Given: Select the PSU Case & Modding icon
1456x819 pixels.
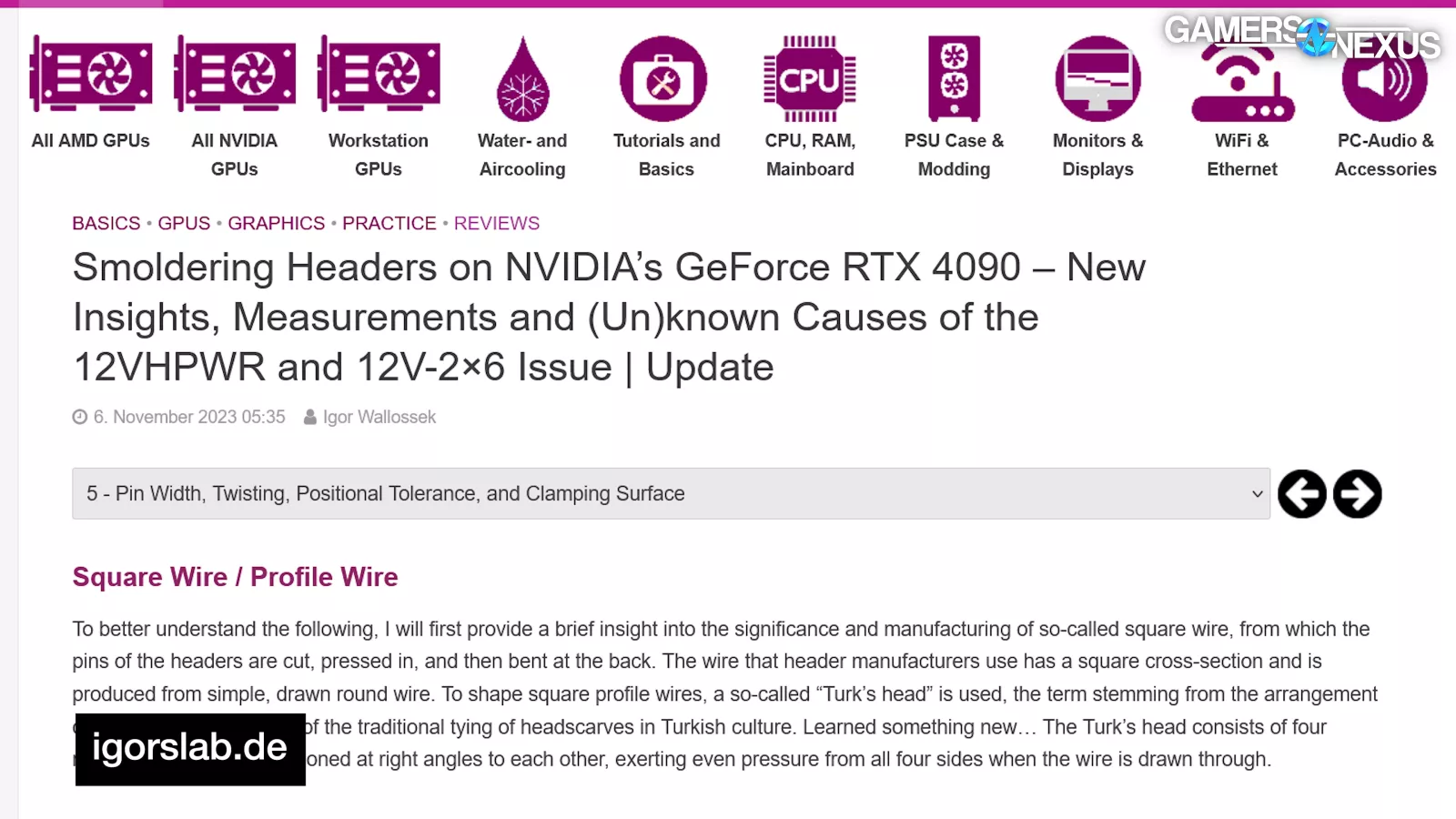Looking at the screenshot, I should click(954, 80).
